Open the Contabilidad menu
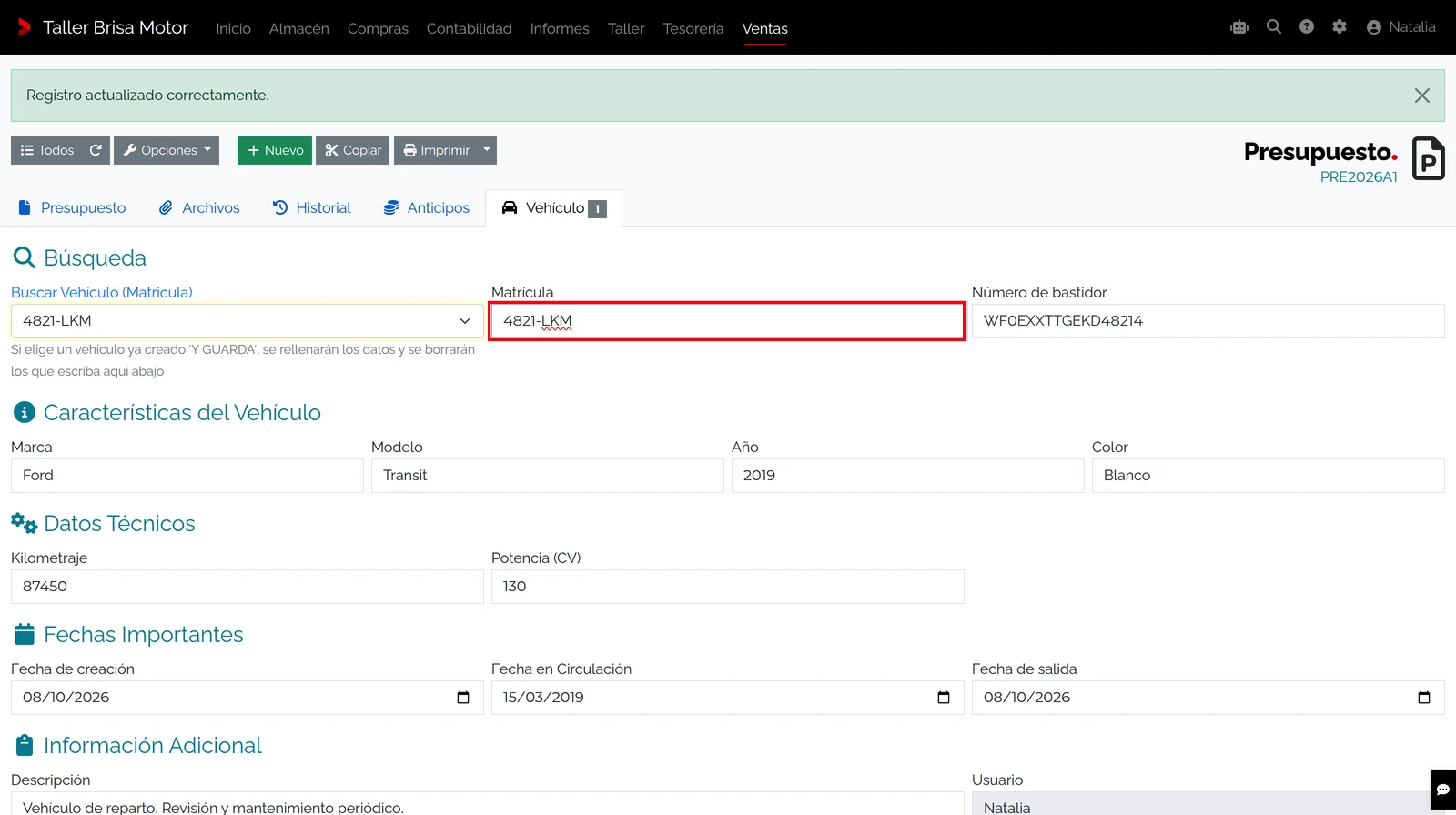The height and width of the screenshot is (815, 1456). 469,28
